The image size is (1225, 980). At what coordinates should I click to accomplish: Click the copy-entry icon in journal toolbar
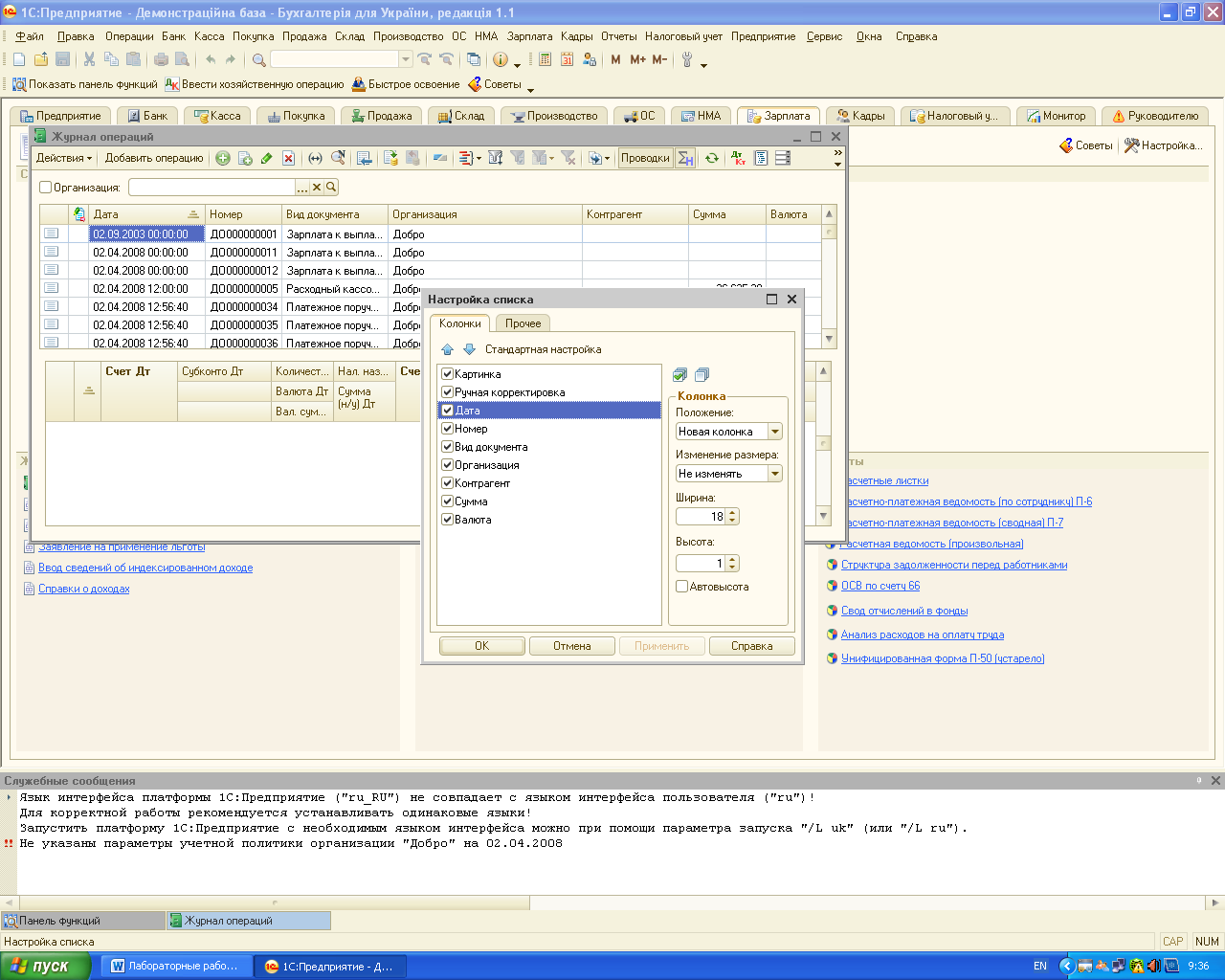point(245,158)
